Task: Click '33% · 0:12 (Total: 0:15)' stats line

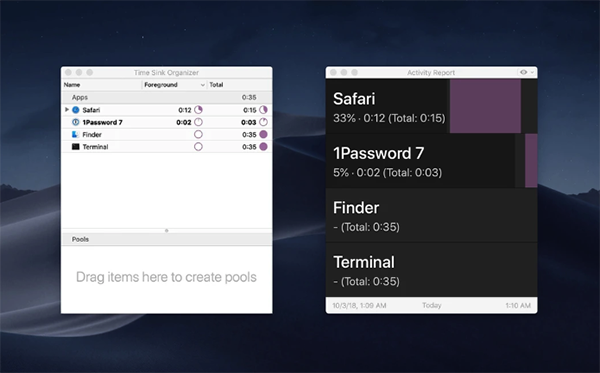Action: (x=389, y=118)
